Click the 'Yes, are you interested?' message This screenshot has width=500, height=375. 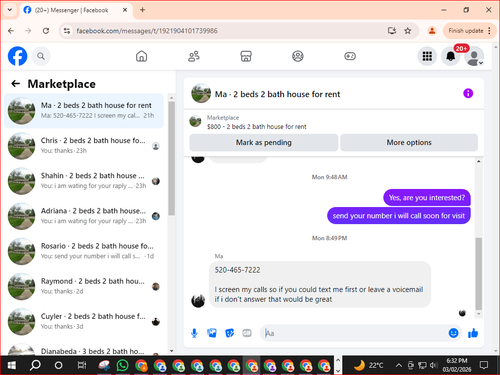click(x=427, y=198)
